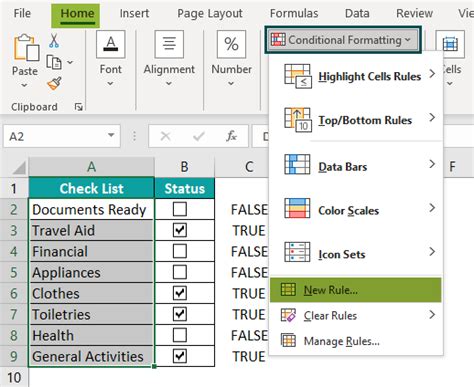Viewport: 474px width, 387px height.
Task: Select the Check List header cell
Action: pos(91,188)
